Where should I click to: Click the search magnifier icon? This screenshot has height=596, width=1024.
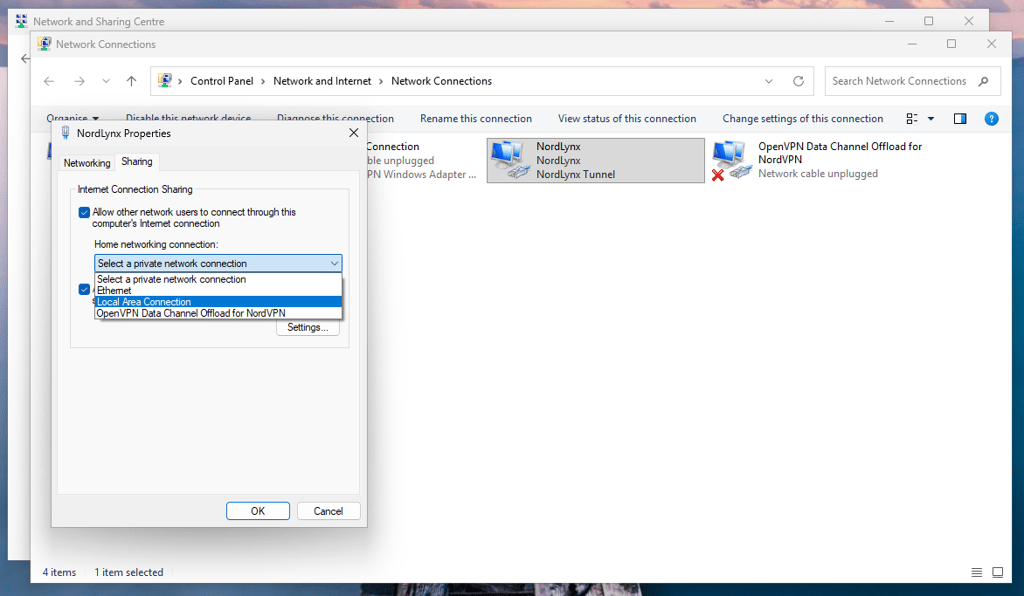pyautogui.click(x=984, y=81)
